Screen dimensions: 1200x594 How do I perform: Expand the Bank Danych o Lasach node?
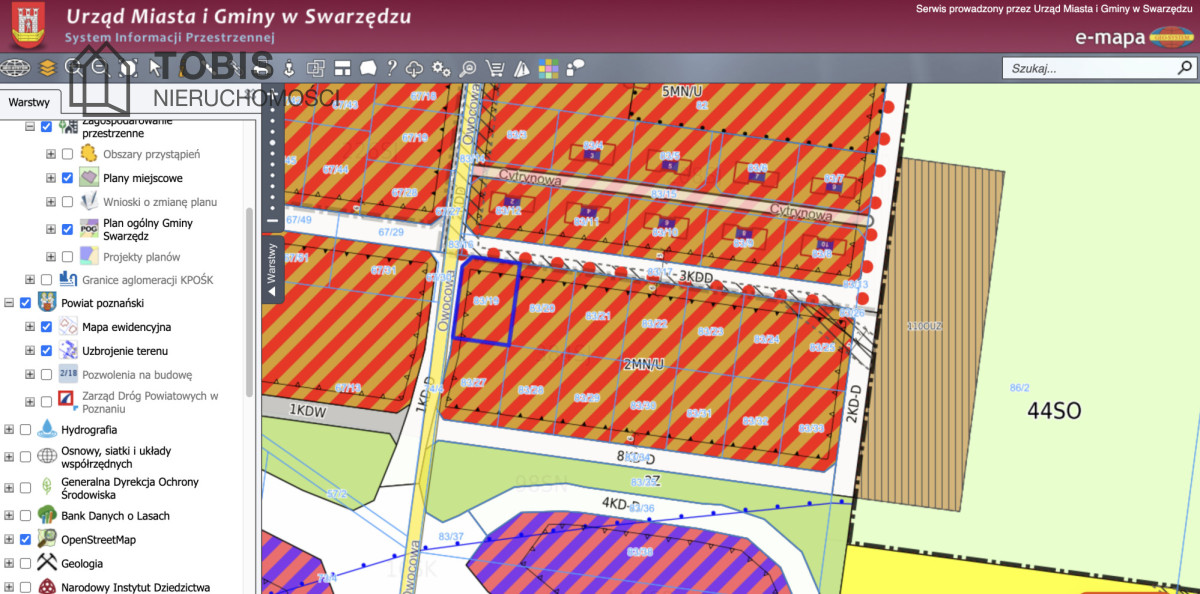point(9,516)
